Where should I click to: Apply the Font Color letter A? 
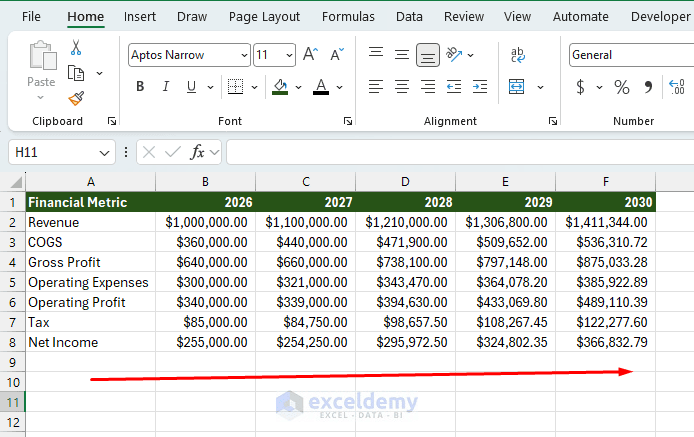[x=321, y=87]
